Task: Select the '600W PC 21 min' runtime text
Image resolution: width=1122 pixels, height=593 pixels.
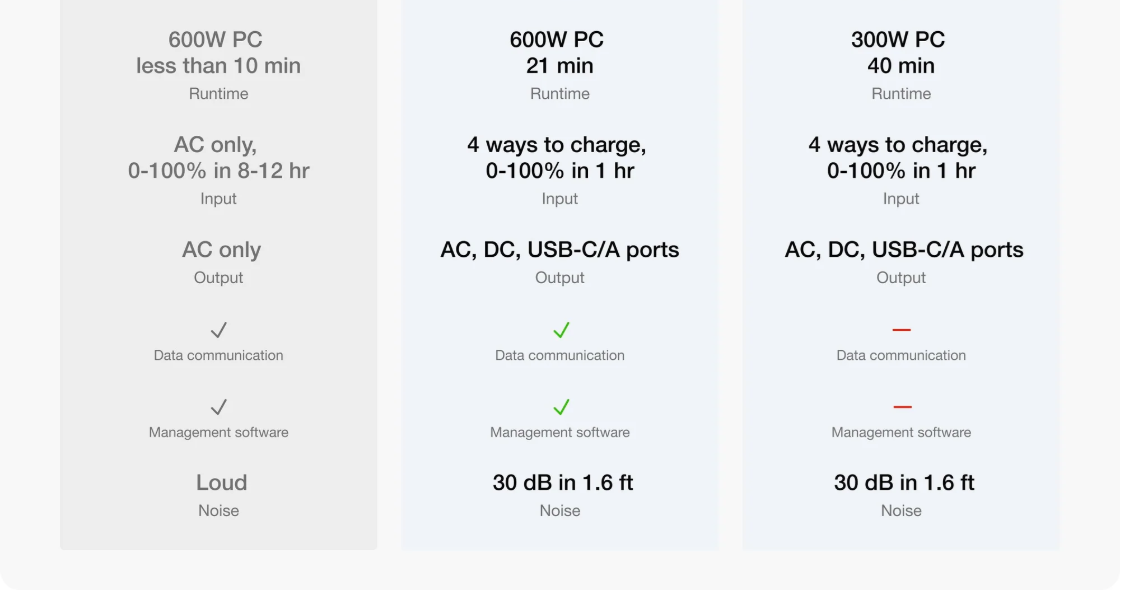Action: click(x=557, y=52)
